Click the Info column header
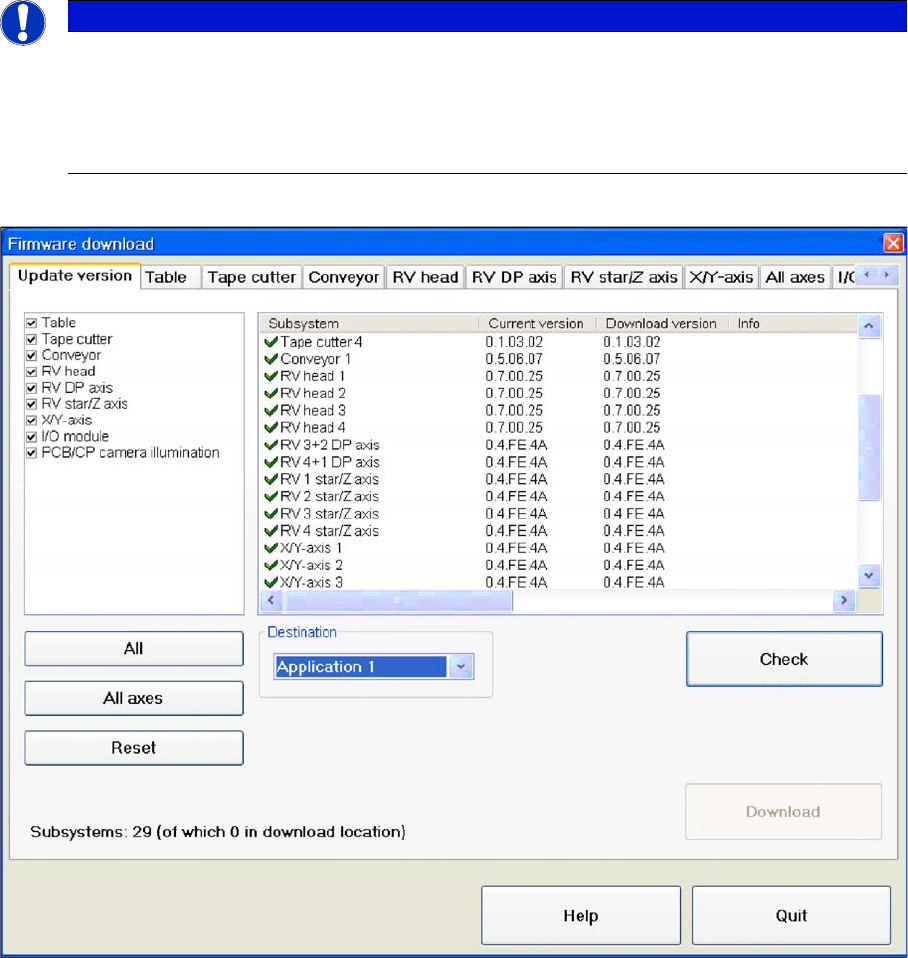Image resolution: width=908 pixels, height=958 pixels. (x=793, y=323)
